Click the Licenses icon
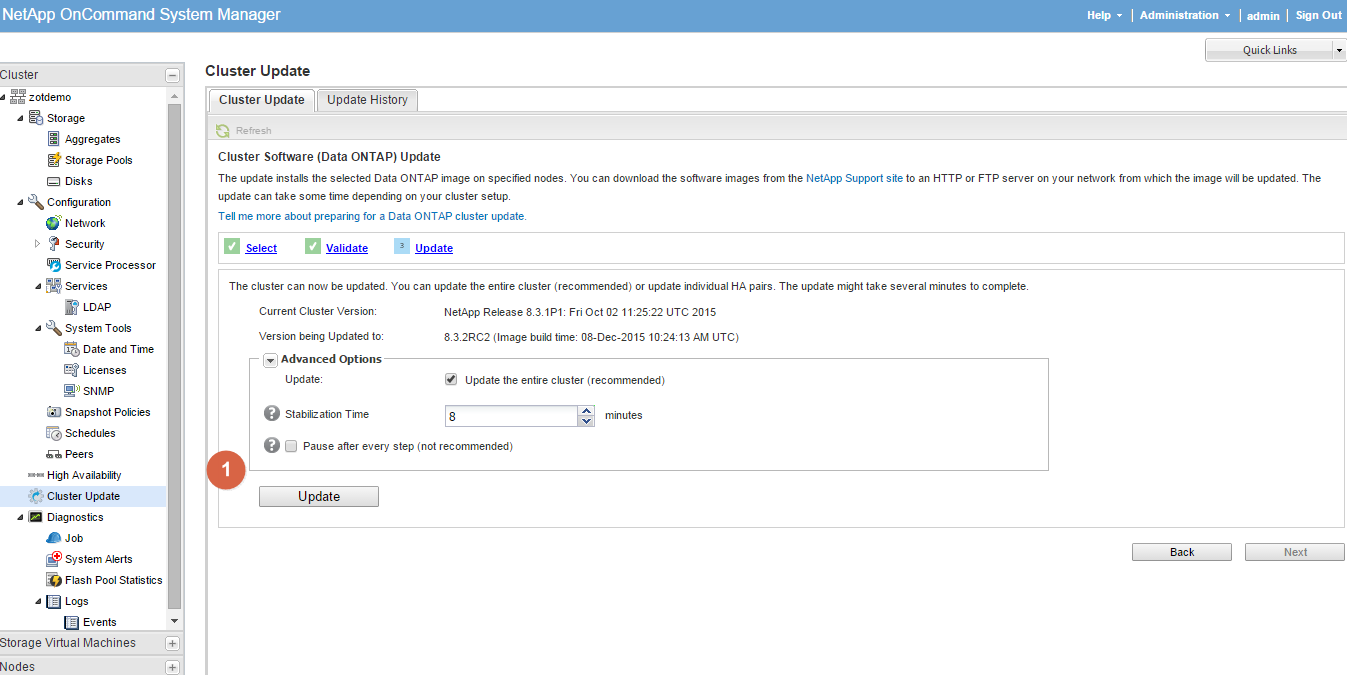This screenshot has height=675, width=1347. coord(72,370)
